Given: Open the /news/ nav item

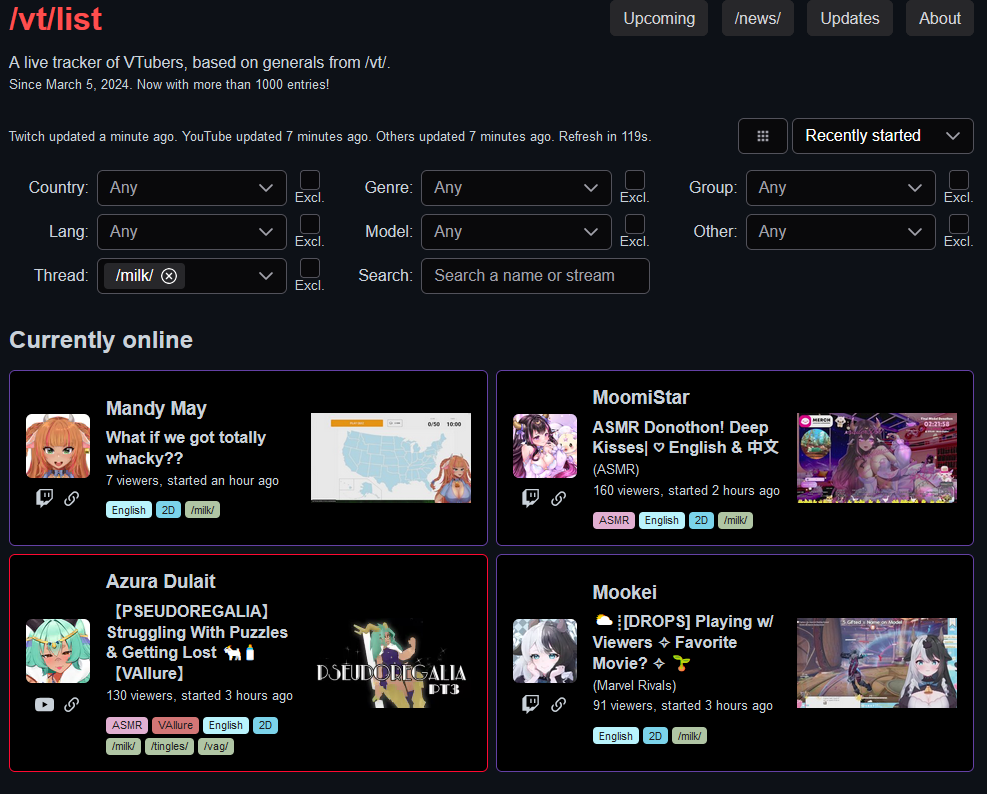Looking at the screenshot, I should [757, 18].
